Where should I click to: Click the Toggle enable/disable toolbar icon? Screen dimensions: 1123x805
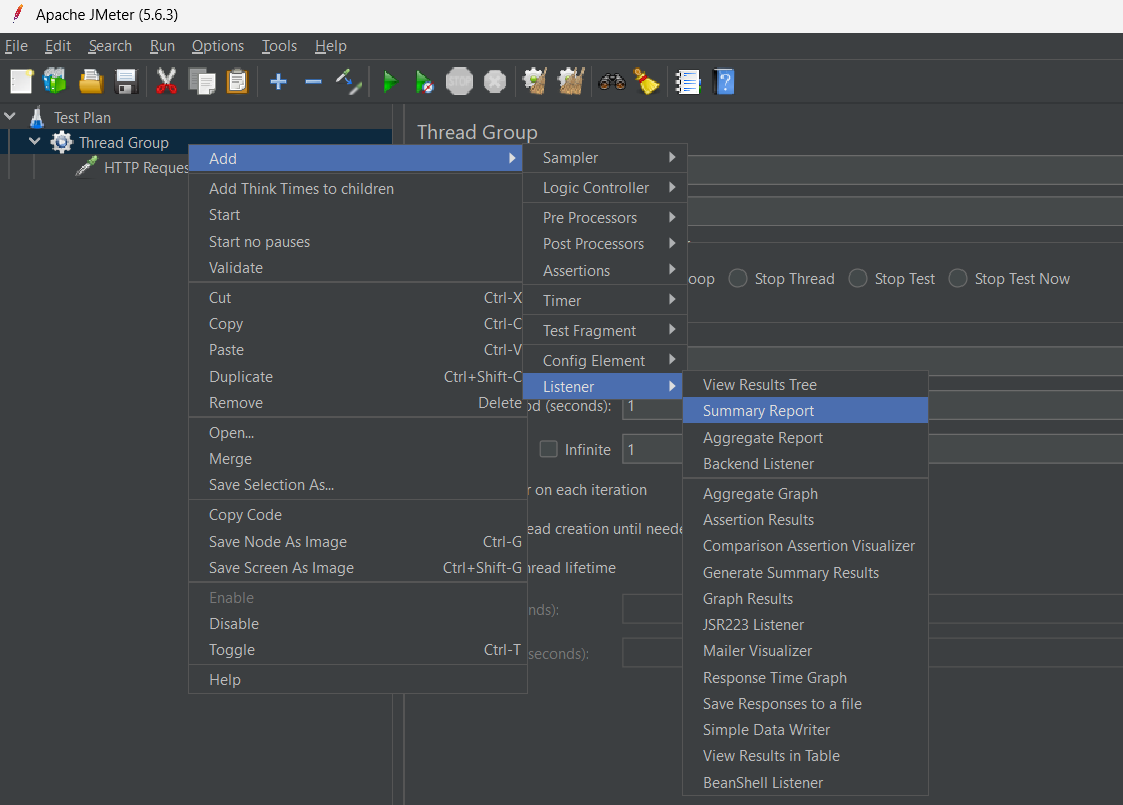click(349, 82)
